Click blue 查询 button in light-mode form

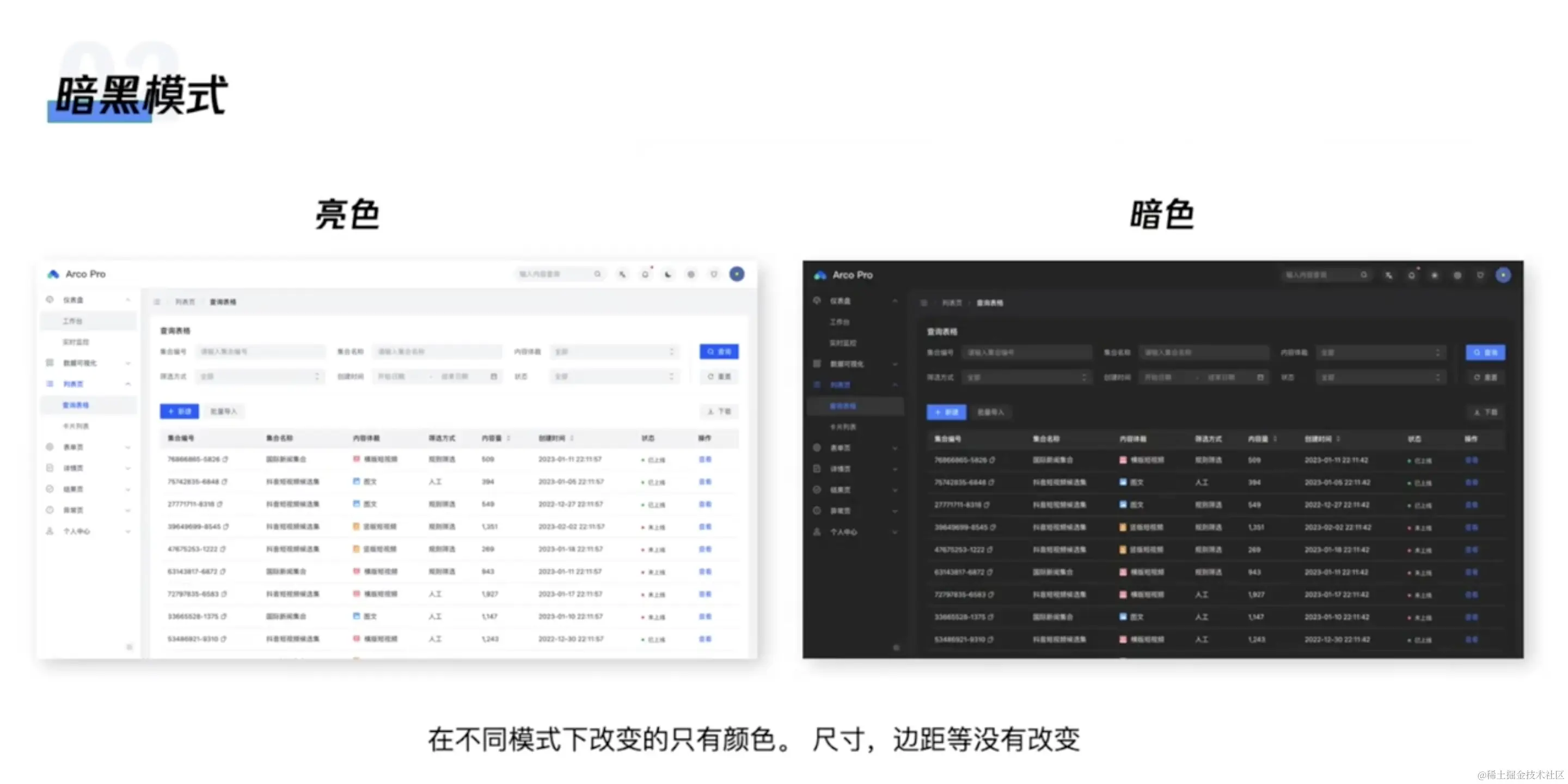(719, 352)
